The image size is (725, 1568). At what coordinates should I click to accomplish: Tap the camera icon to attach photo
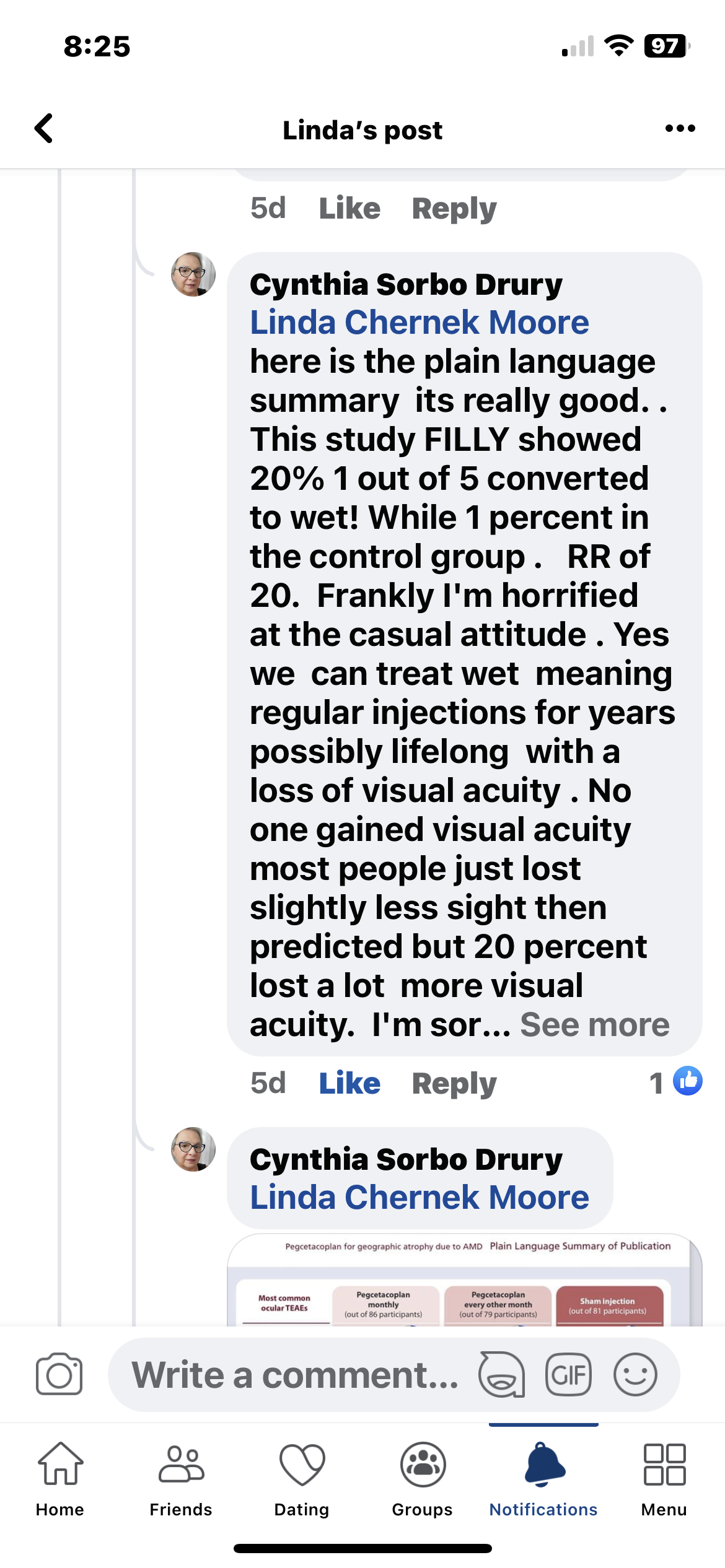59,1374
